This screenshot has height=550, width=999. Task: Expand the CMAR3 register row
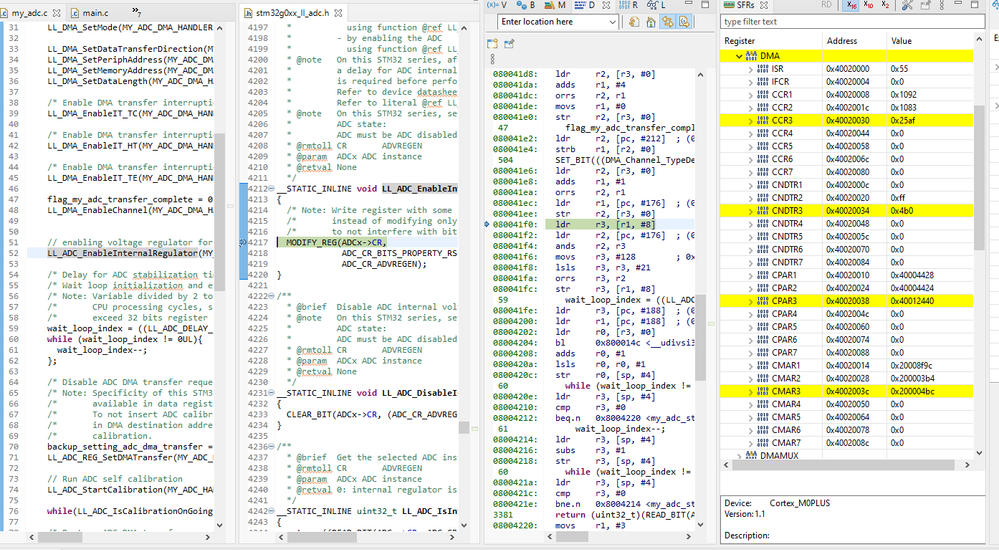pyautogui.click(x=750, y=391)
